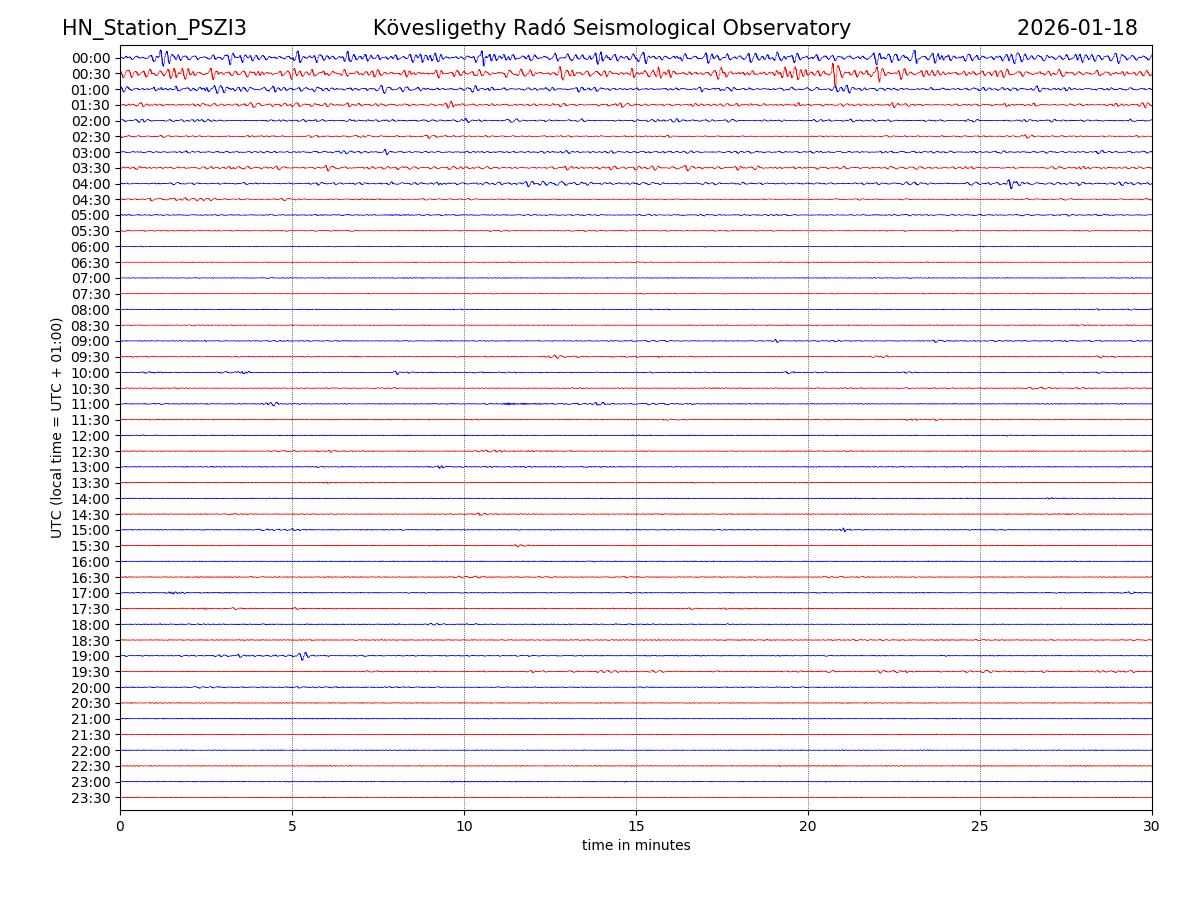
Task: Click the Kövesligethy Radó Seismological Observatory heading
Action: pyautogui.click(x=611, y=28)
